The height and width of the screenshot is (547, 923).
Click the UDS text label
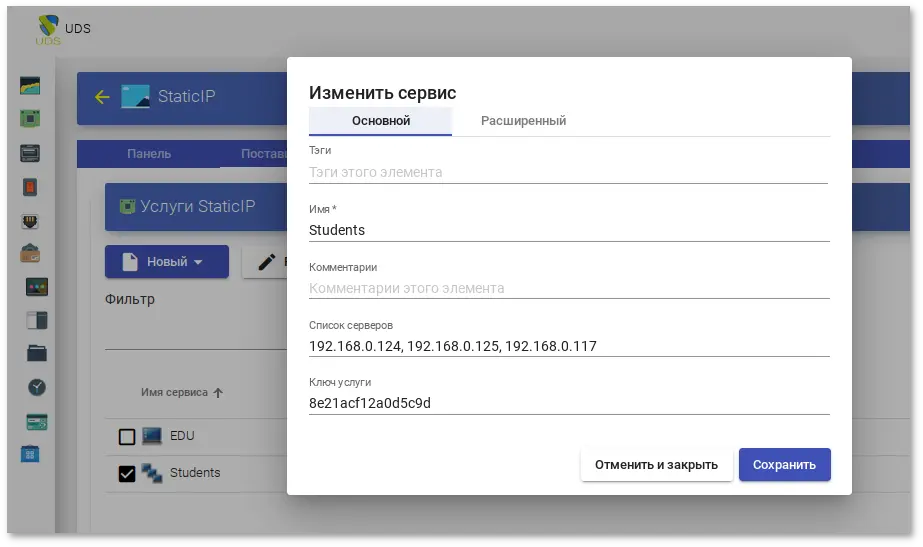click(78, 28)
